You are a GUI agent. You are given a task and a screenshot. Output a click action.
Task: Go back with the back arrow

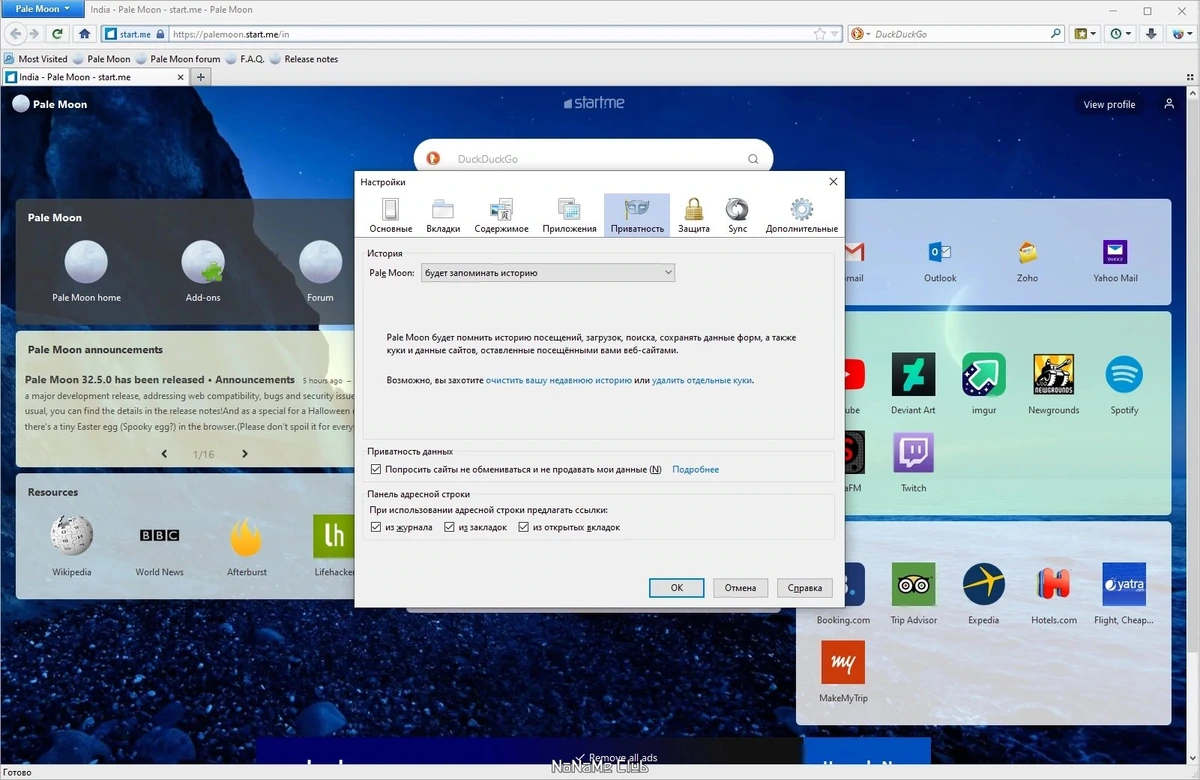pos(16,34)
